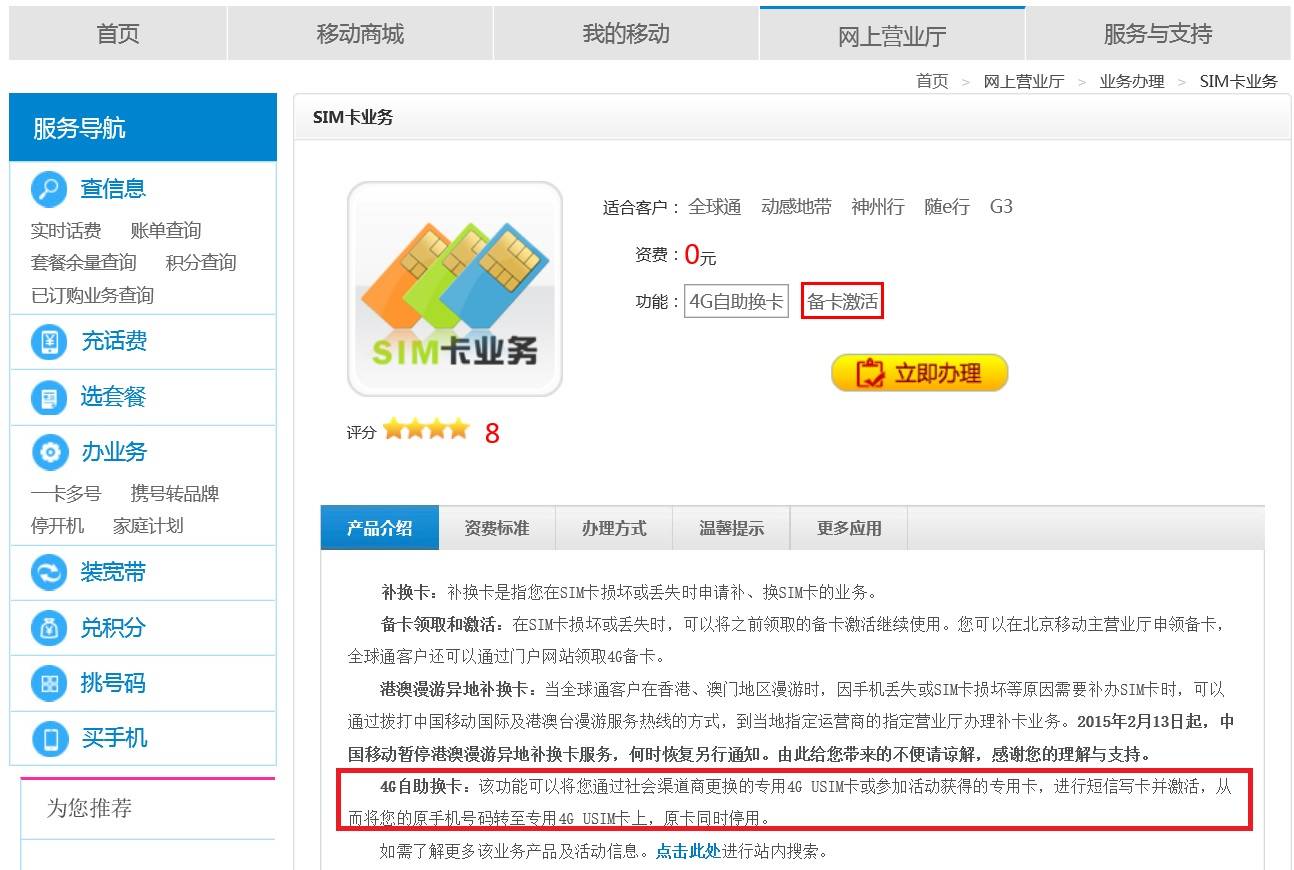Click the 点击此处 site search link
Viewport: 1294px width, 870px height.
pyautogui.click(x=688, y=852)
